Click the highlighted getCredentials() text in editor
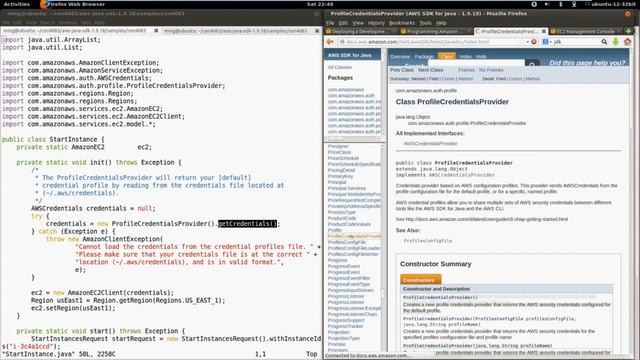 pyautogui.click(x=247, y=224)
